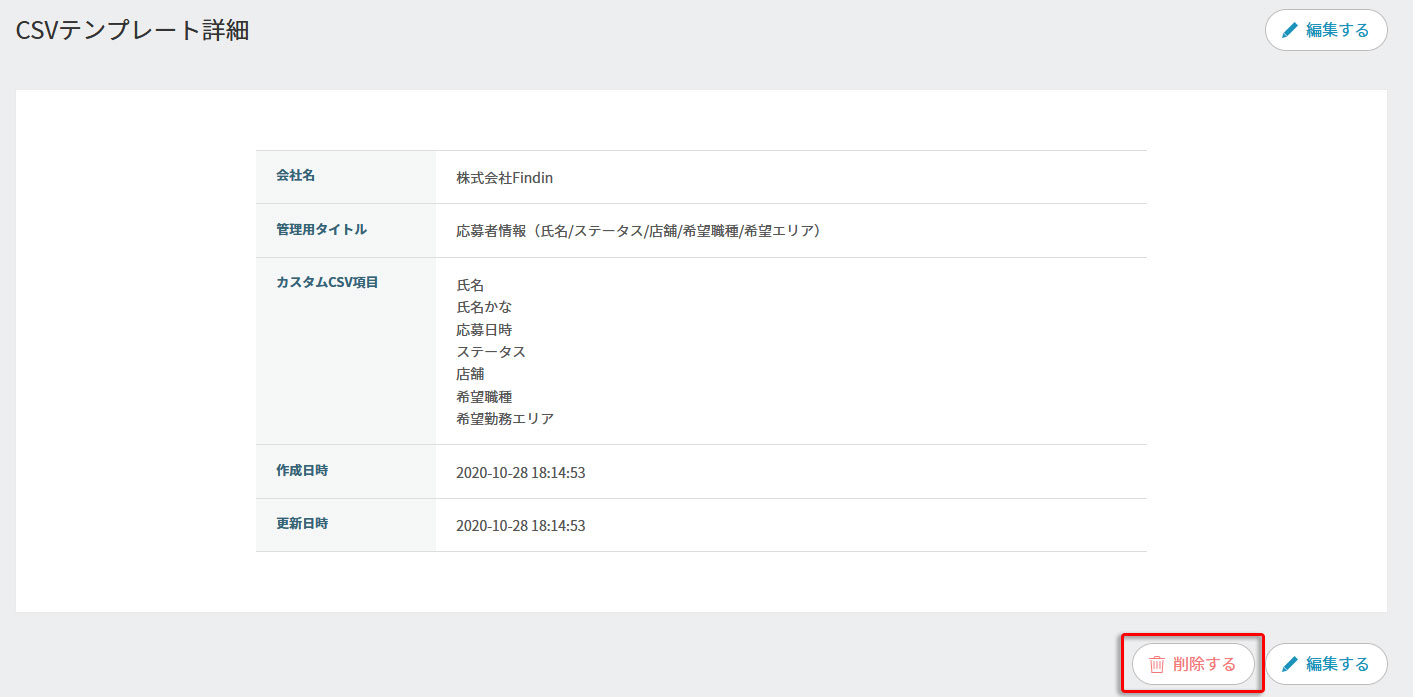The image size is (1413, 697).
Task: Select the company name 株式会社Findin
Action: (504, 178)
